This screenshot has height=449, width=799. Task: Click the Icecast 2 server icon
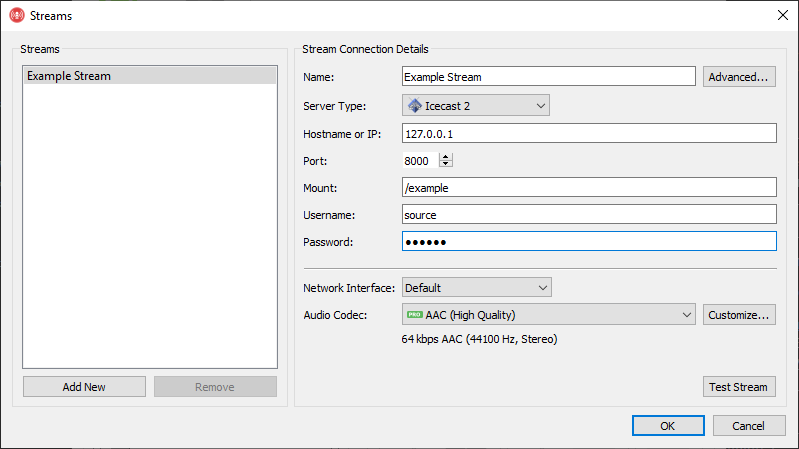click(414, 106)
